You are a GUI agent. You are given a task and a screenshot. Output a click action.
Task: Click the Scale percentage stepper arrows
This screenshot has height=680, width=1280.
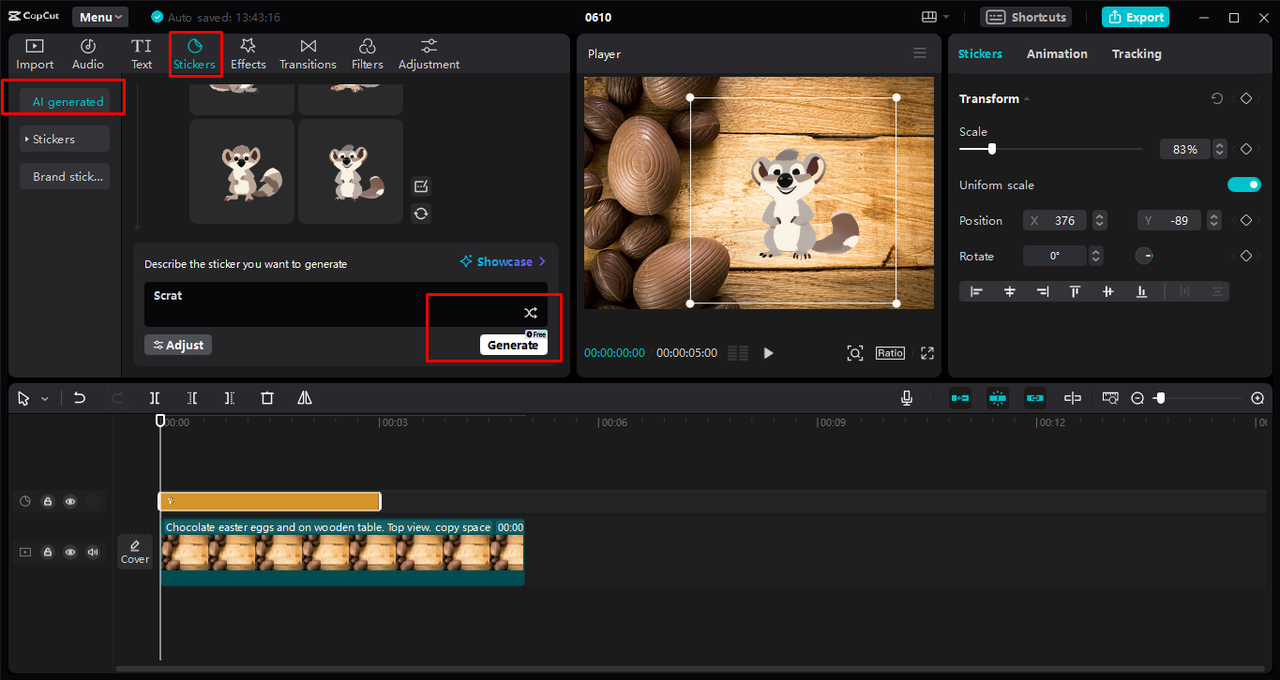(x=1219, y=149)
